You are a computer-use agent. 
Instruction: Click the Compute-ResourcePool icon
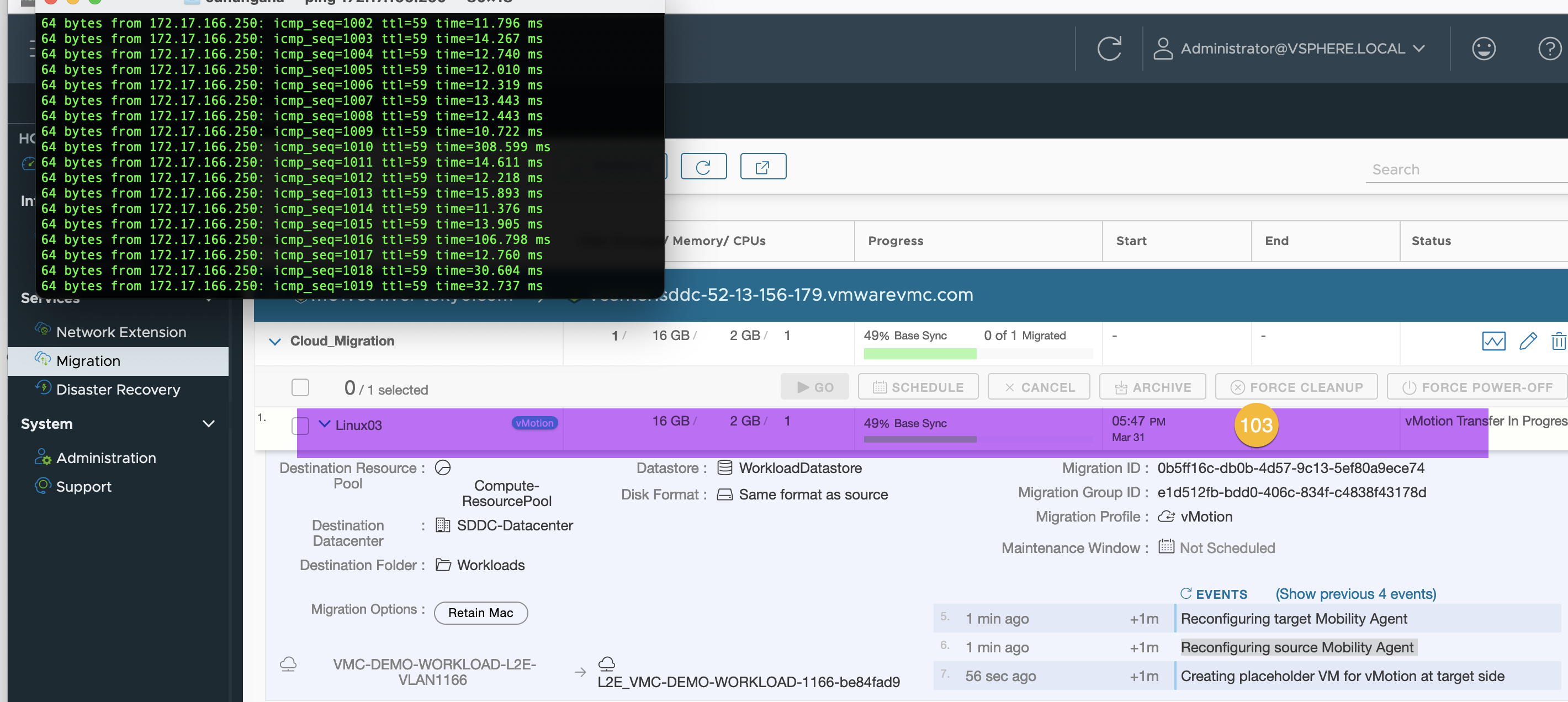tap(443, 468)
